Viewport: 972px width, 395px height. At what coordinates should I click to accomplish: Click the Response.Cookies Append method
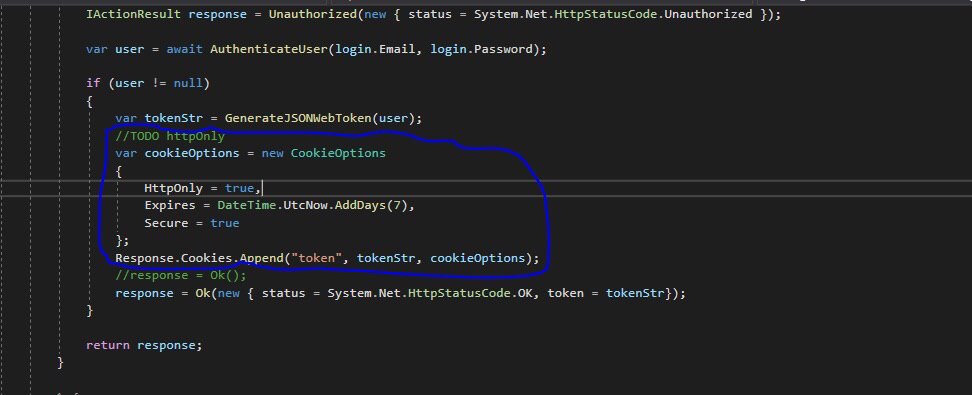point(261,258)
